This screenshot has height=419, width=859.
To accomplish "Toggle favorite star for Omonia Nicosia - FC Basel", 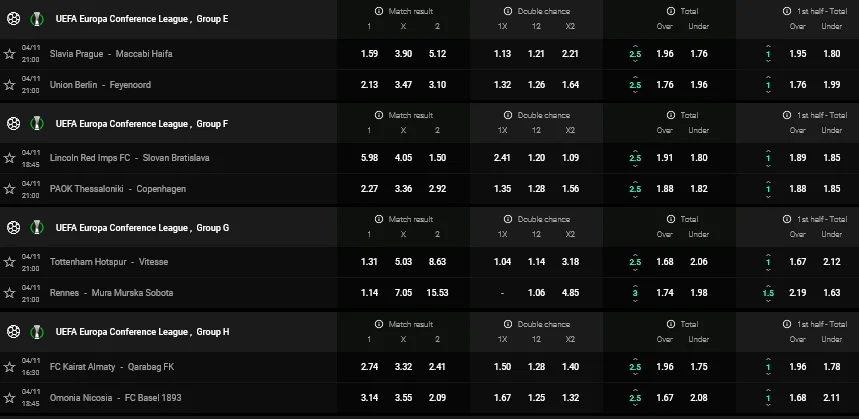I will (10, 398).
